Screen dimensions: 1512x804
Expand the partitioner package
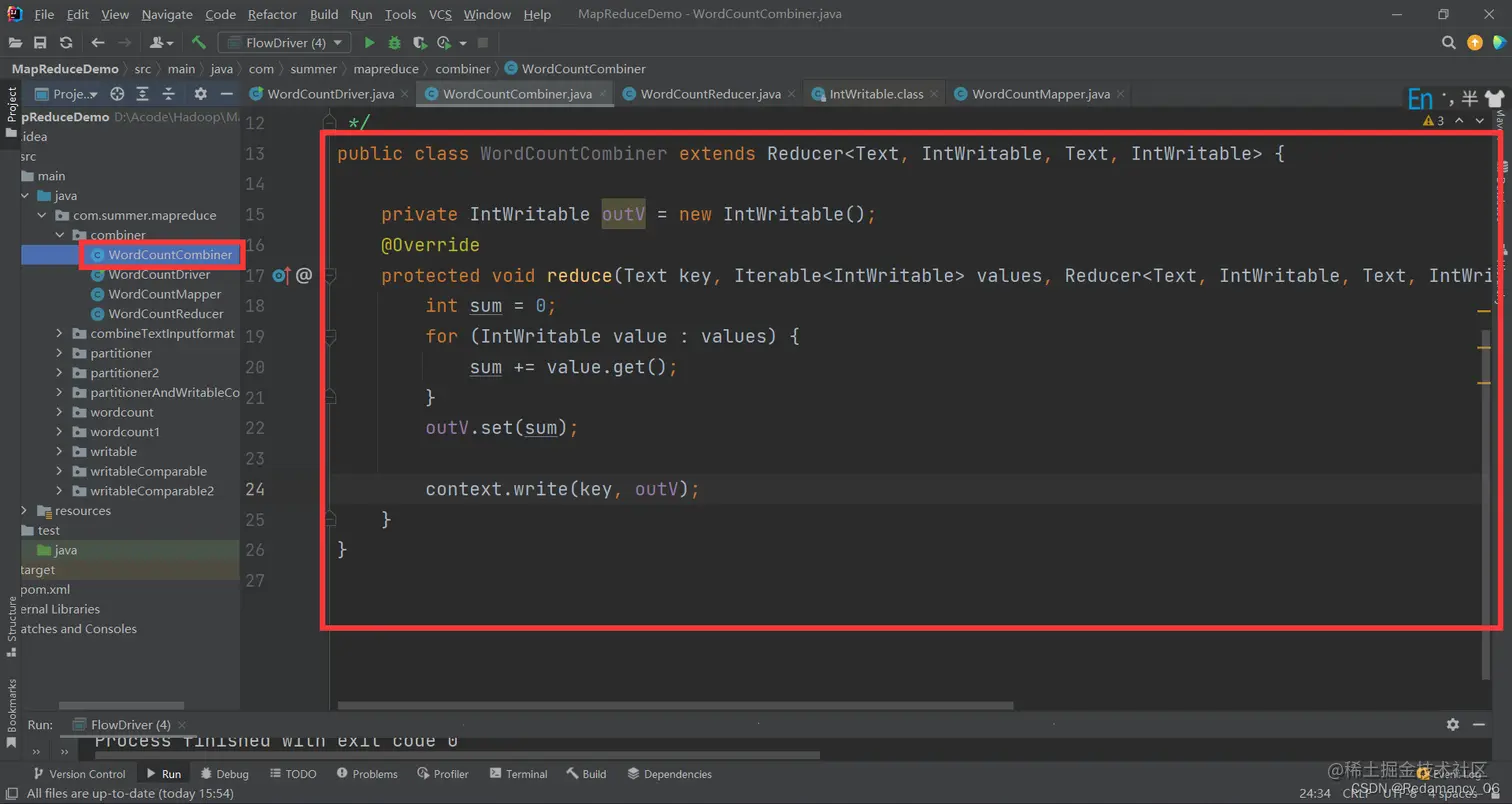59,353
